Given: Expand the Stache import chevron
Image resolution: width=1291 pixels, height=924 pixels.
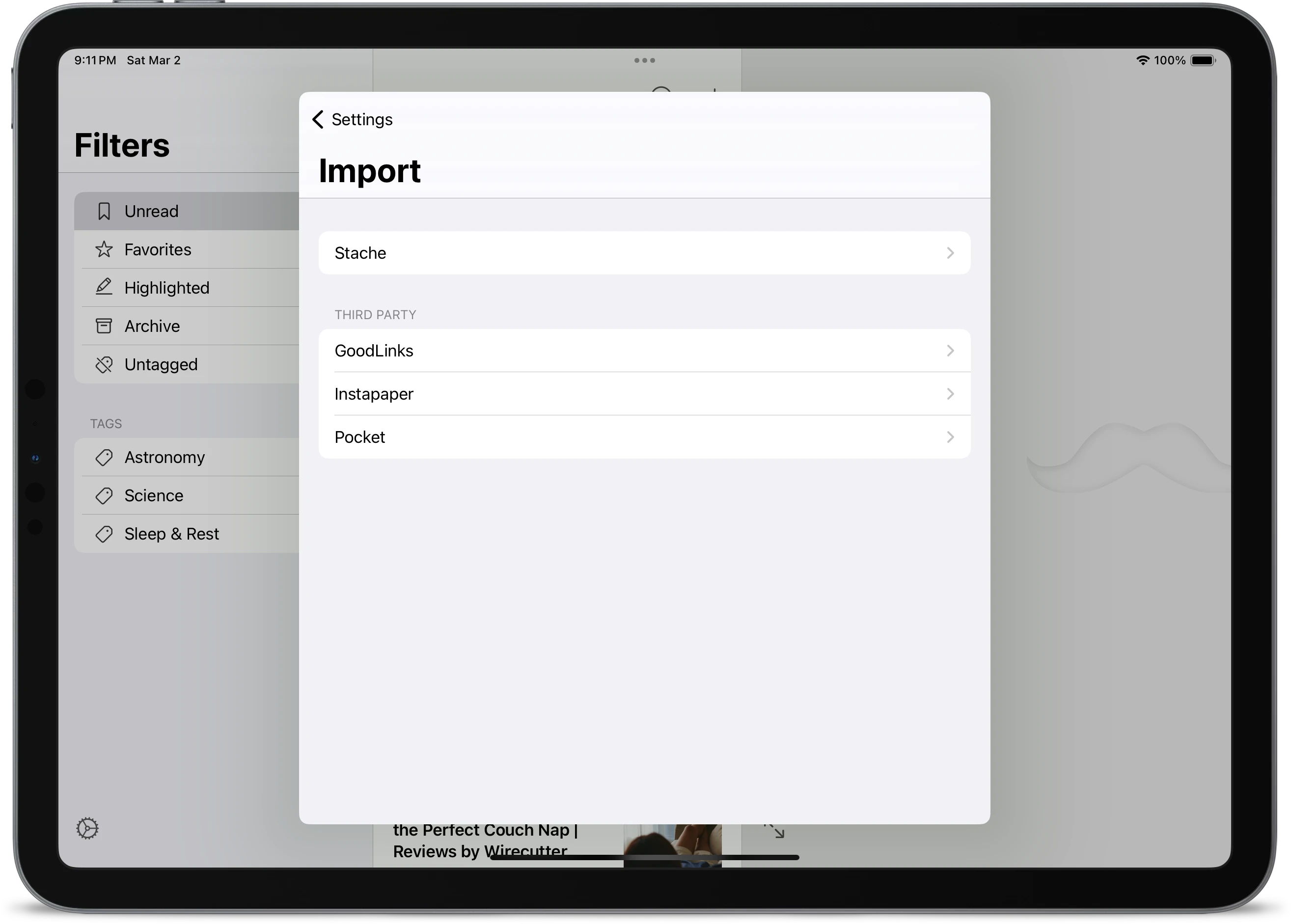Looking at the screenshot, I should [951, 253].
